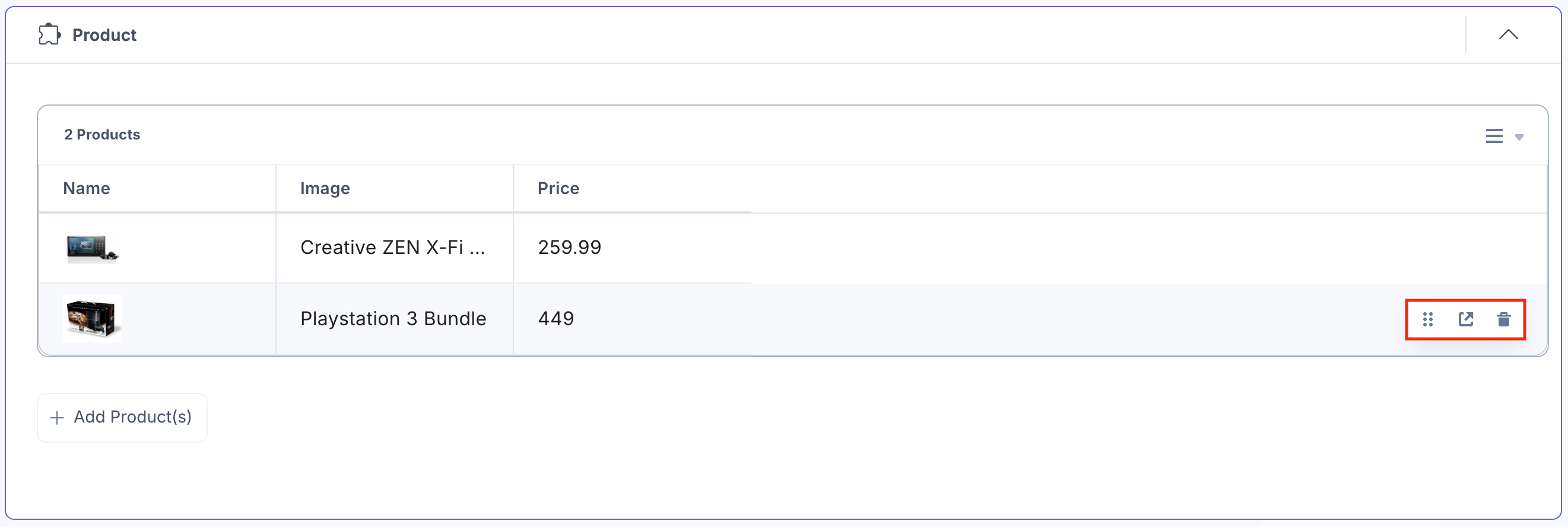Click the Creative ZEN X-Fi product name
1568x527 pixels.
click(x=393, y=247)
